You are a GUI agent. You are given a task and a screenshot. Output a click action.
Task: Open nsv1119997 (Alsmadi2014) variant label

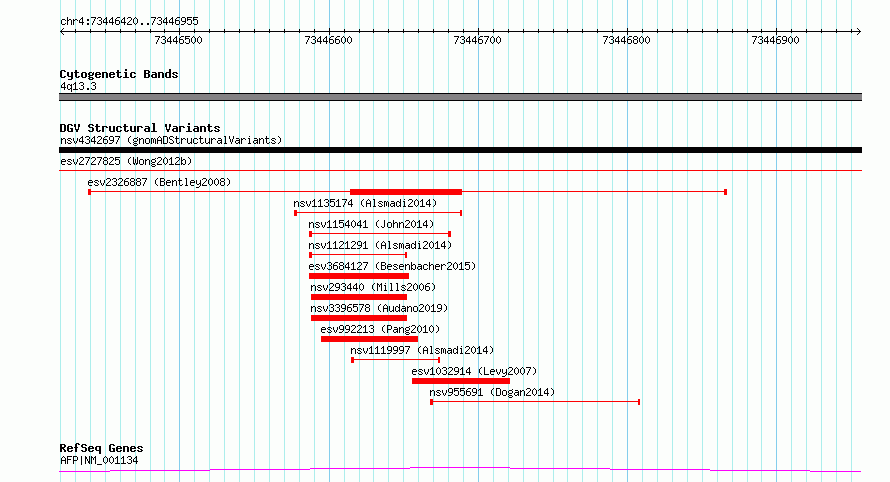[422, 350]
